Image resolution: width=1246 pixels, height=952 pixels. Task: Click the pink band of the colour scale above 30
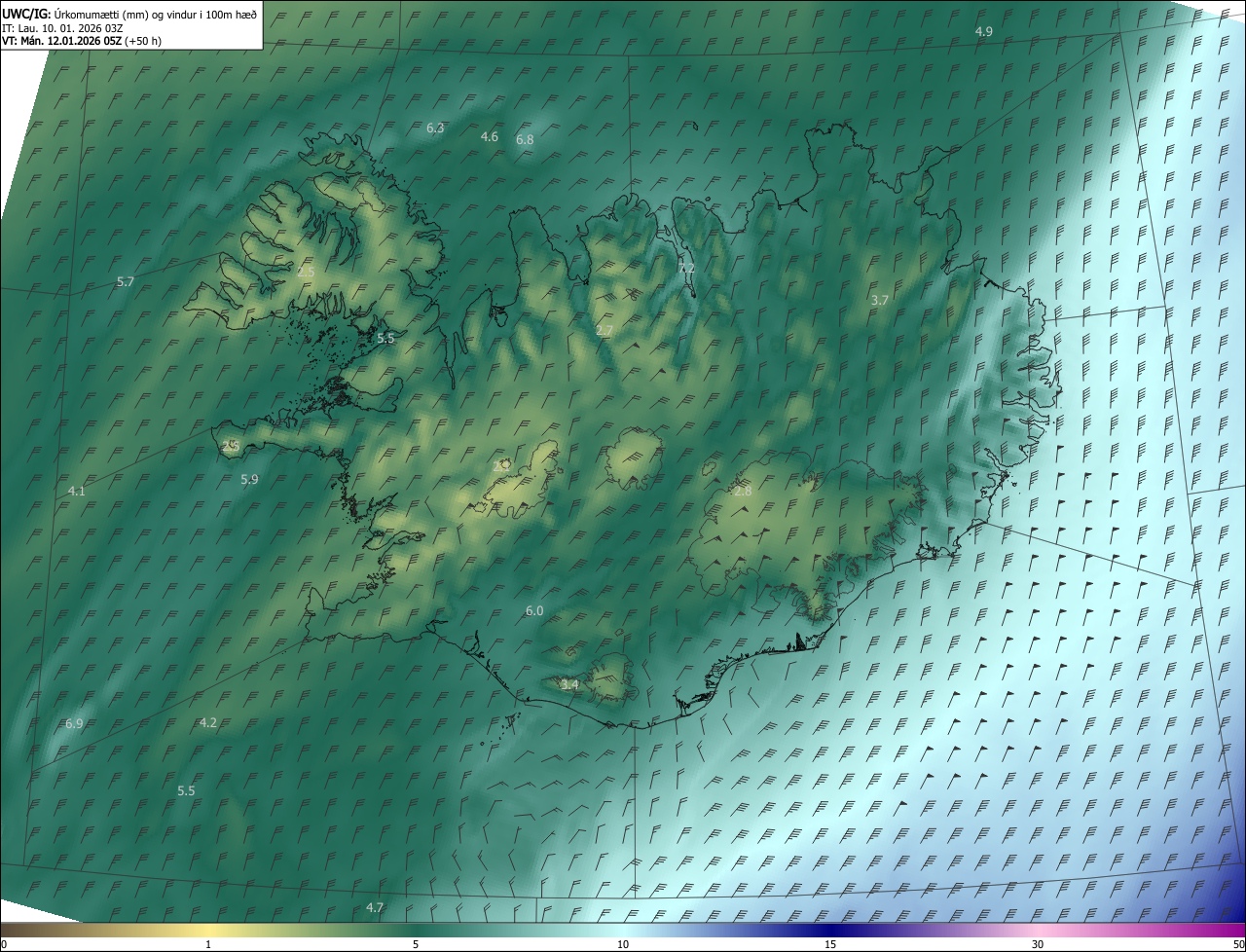[x=1038, y=931]
